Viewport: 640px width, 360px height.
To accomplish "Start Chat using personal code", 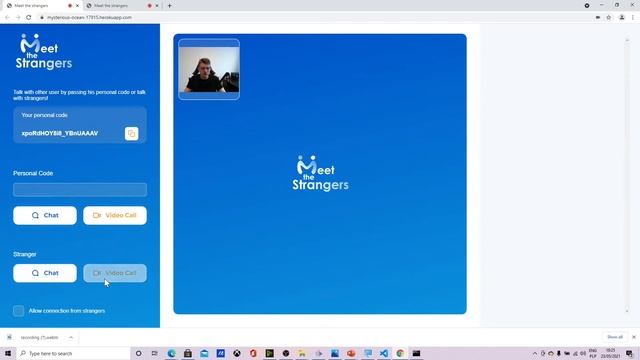I will click(45, 216).
